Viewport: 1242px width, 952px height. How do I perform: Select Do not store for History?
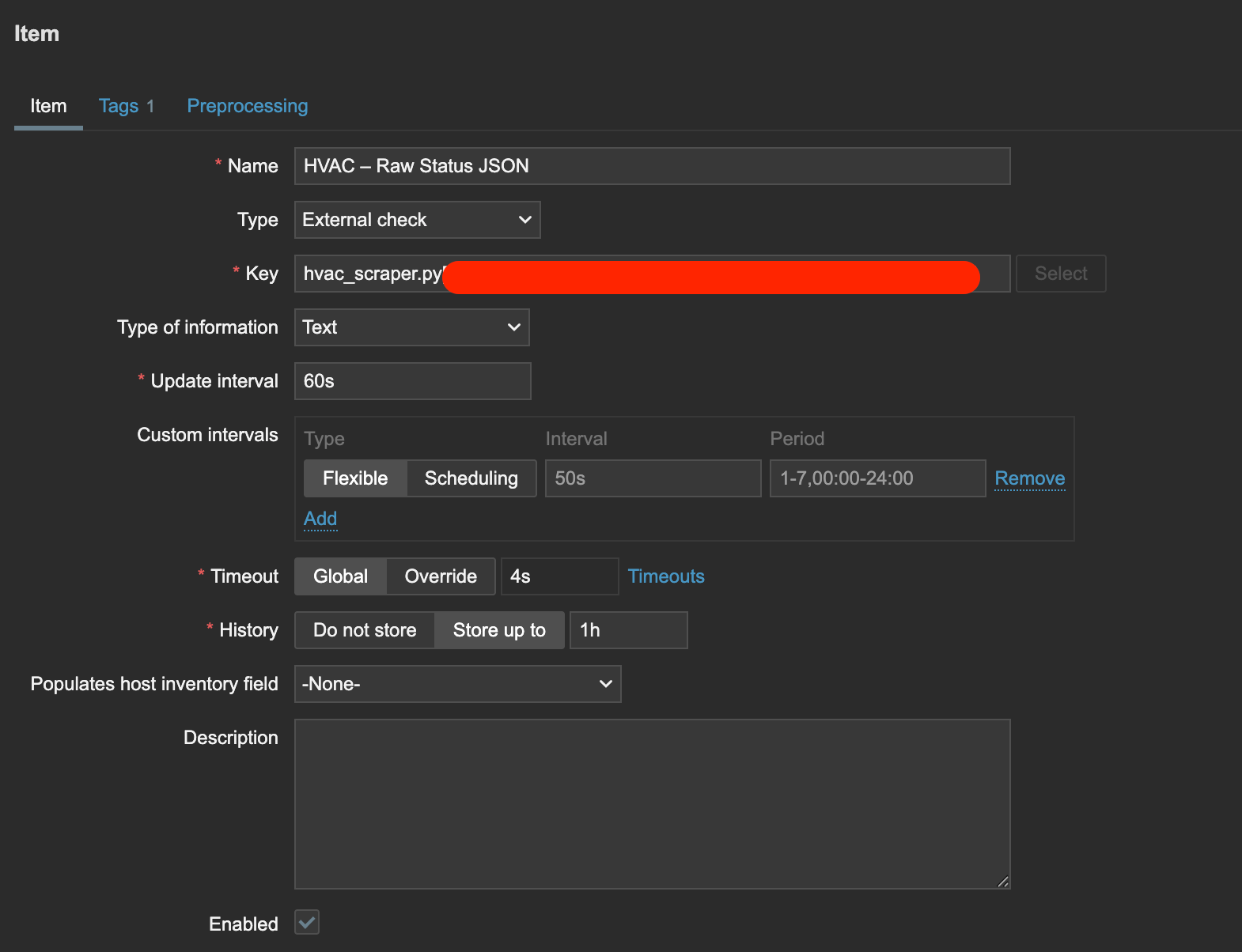pos(365,630)
